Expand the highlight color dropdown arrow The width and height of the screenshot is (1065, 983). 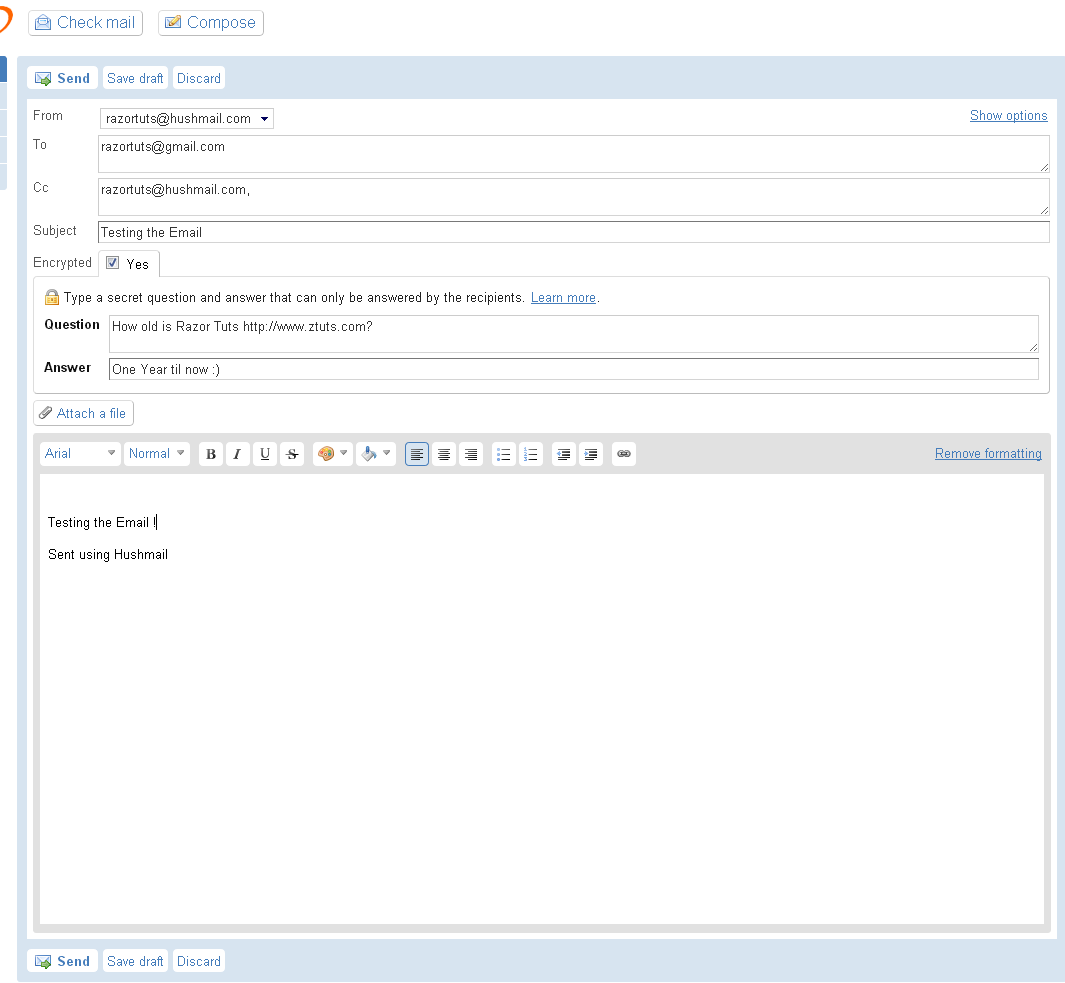(x=386, y=453)
